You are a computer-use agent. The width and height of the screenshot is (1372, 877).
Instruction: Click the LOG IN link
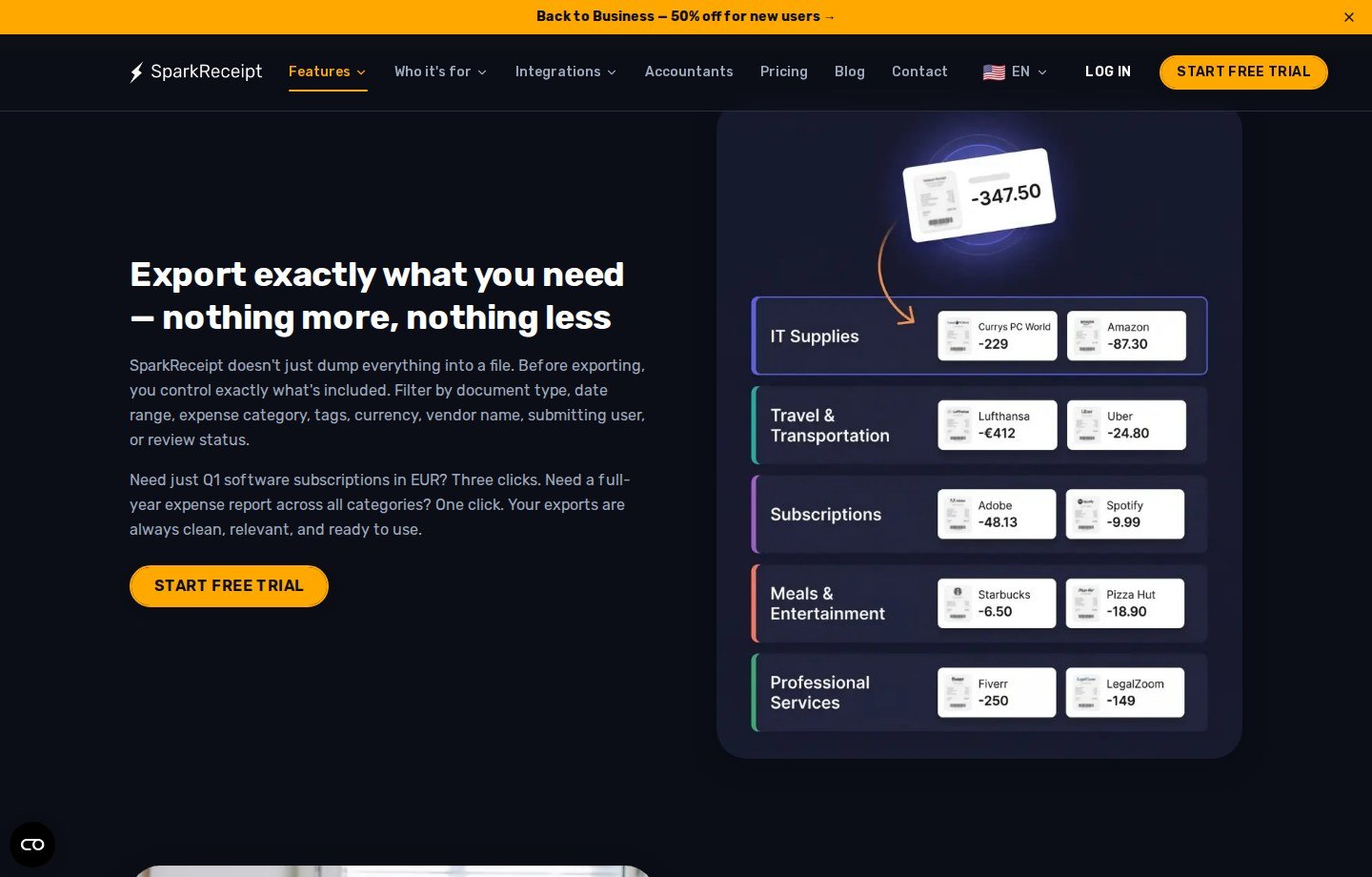click(1108, 72)
